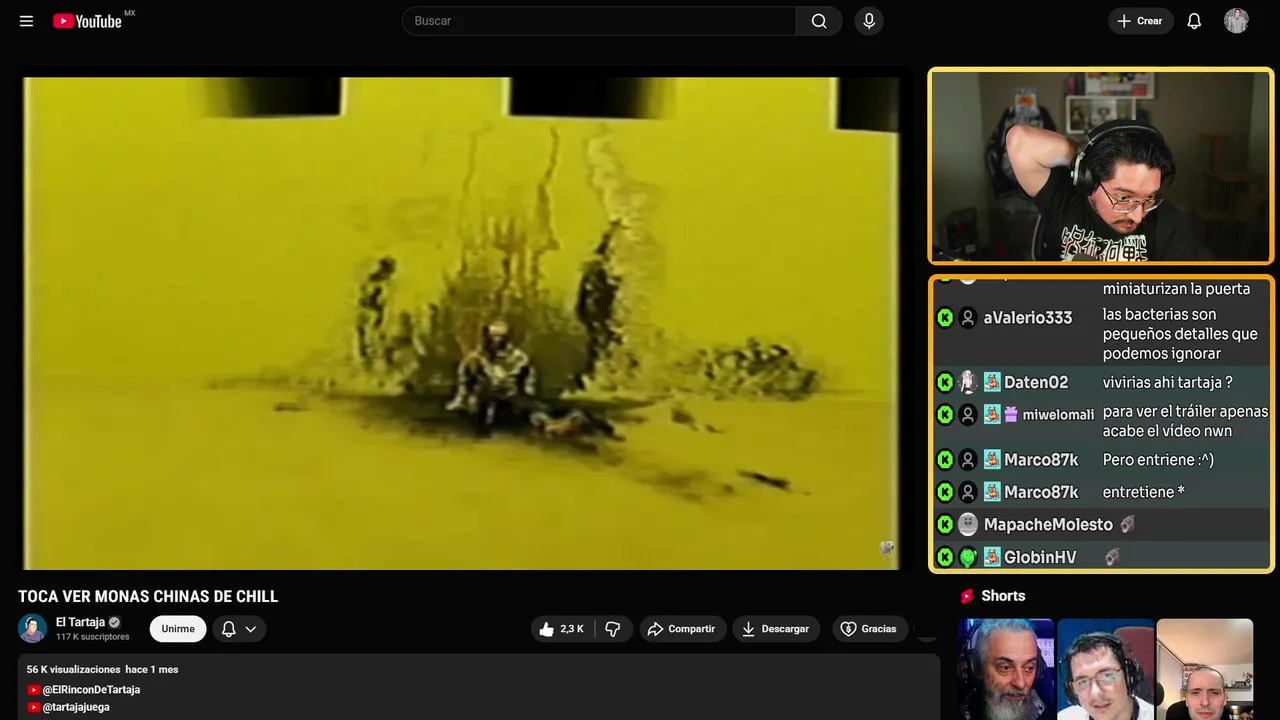Start voice search with microphone icon
This screenshot has width=1280, height=720.
[868, 21]
